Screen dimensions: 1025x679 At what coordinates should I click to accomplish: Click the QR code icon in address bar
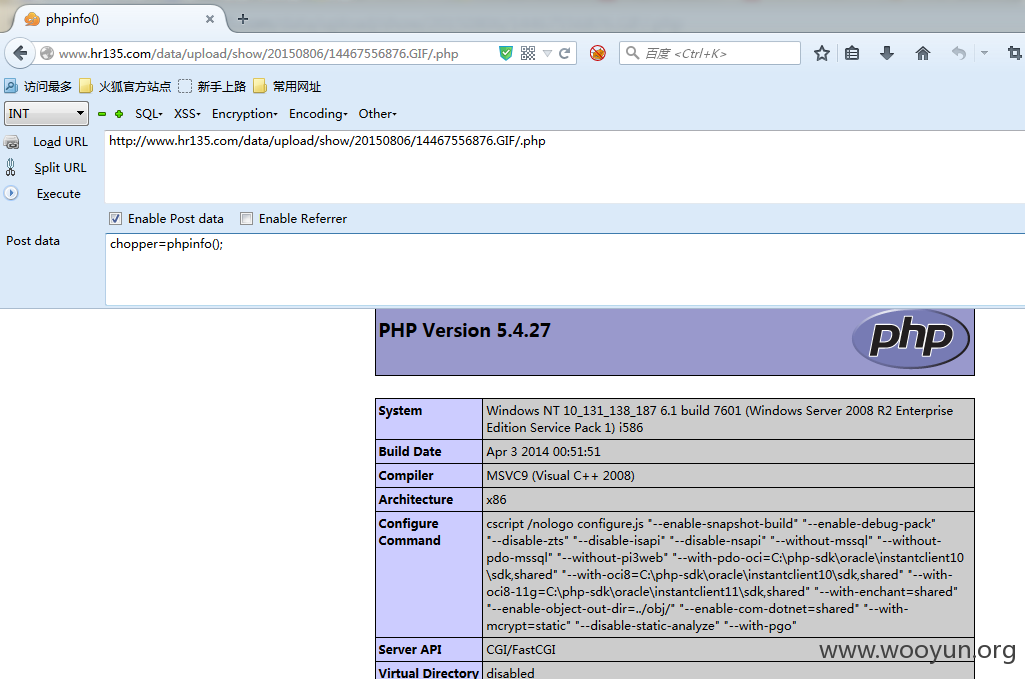[x=528, y=53]
